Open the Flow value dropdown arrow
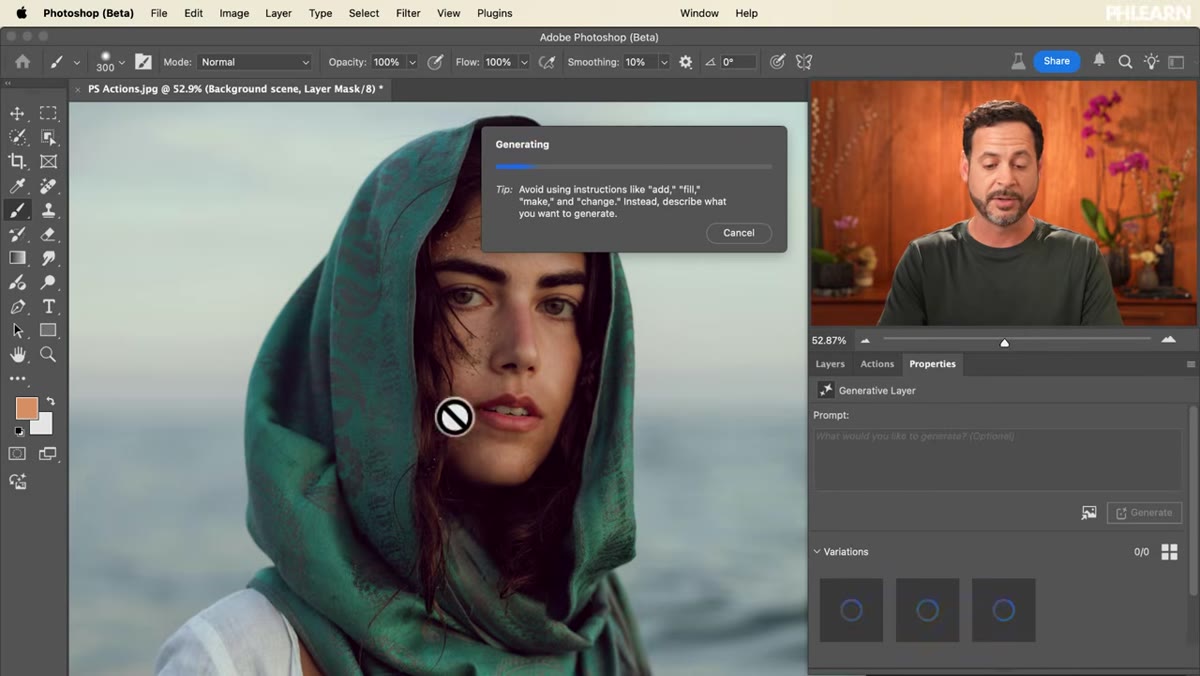This screenshot has width=1200, height=676. (x=524, y=62)
